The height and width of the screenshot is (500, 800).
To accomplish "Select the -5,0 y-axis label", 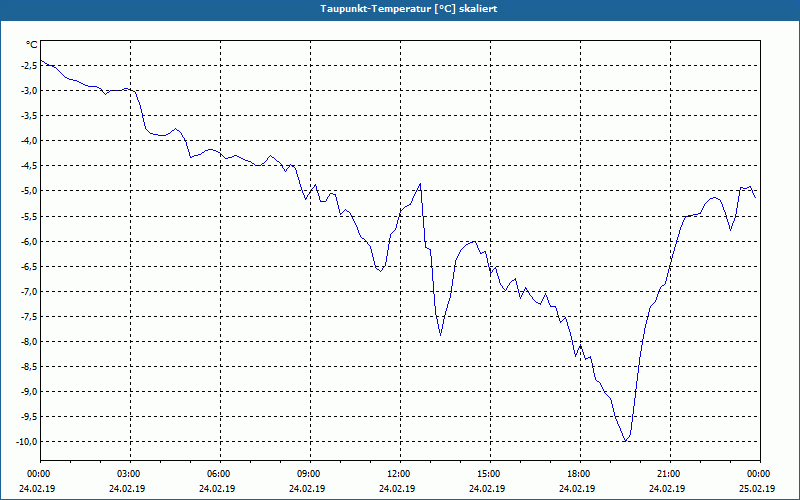I will tap(28, 191).
